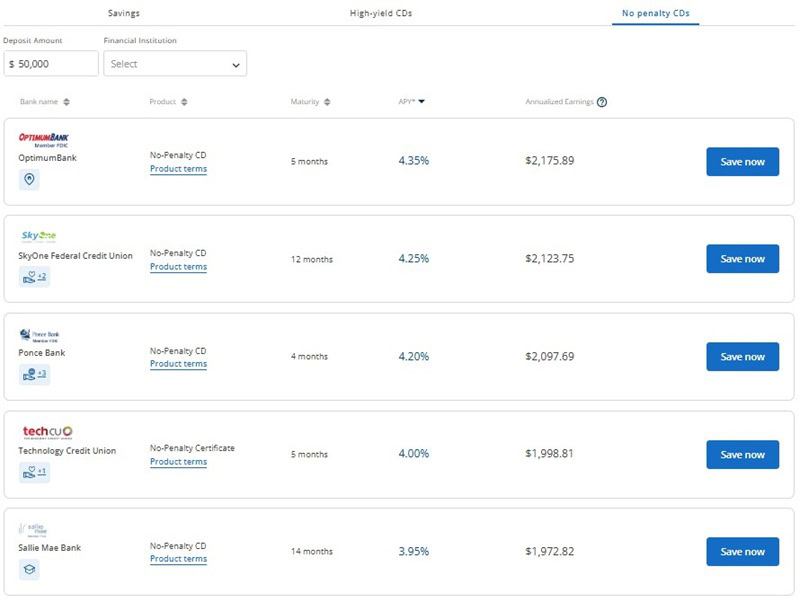Click Sallie Mae Bank graduation cap icon
Image resolution: width=800 pixels, height=602 pixels.
(29, 569)
